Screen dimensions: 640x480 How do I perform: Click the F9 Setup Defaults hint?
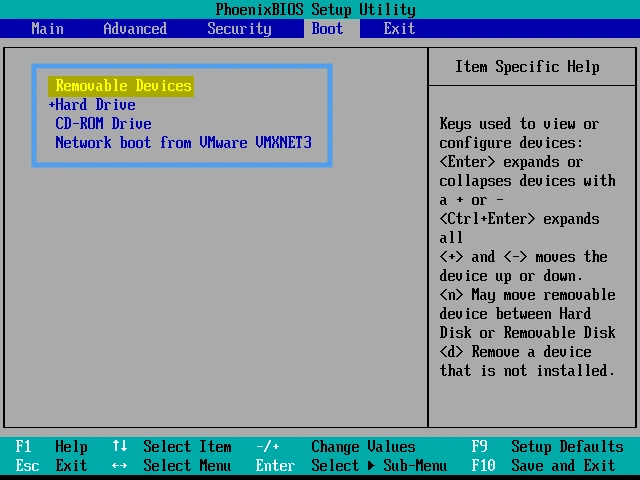pyautogui.click(x=547, y=447)
